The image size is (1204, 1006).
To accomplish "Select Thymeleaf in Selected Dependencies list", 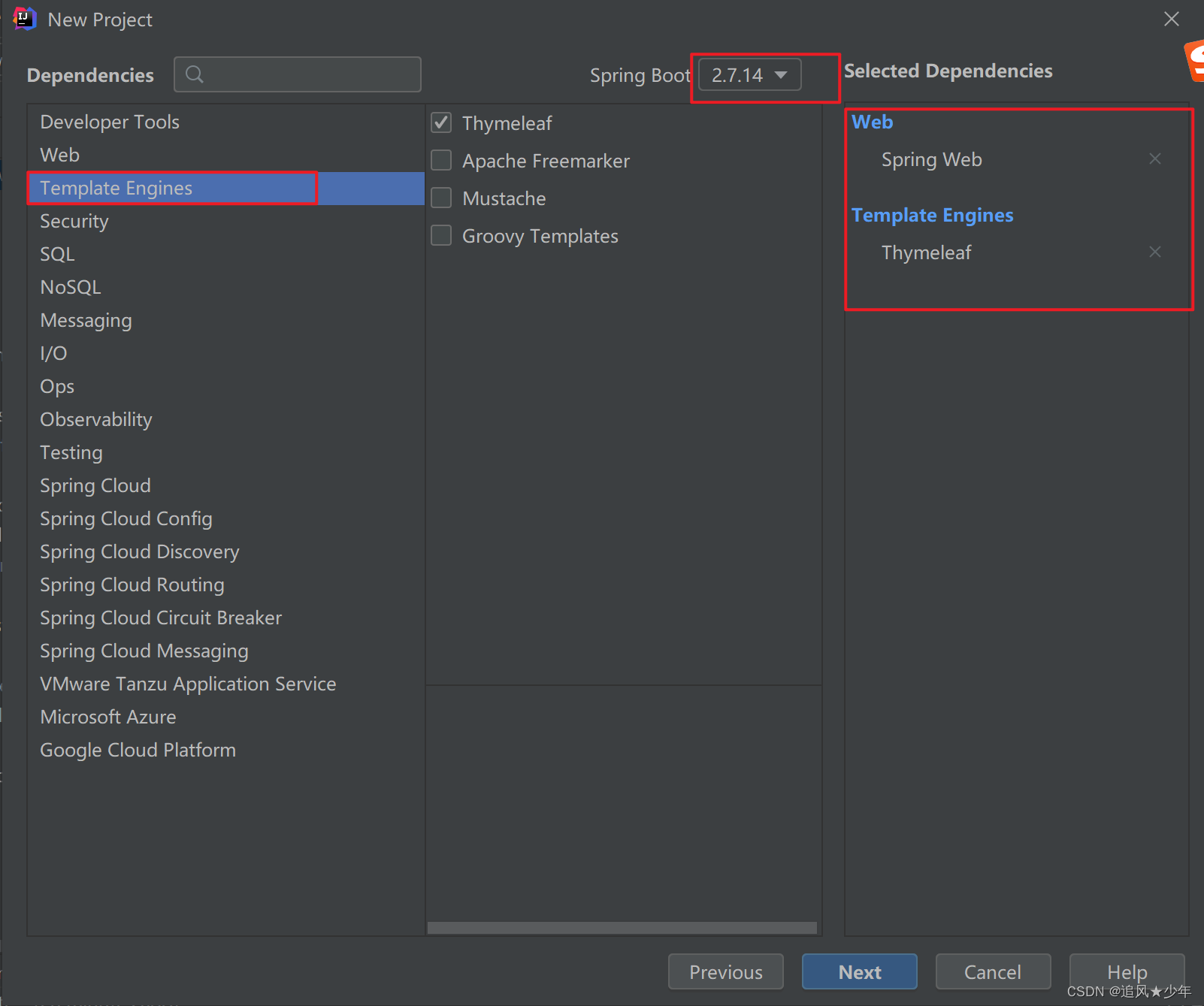I will click(x=926, y=252).
